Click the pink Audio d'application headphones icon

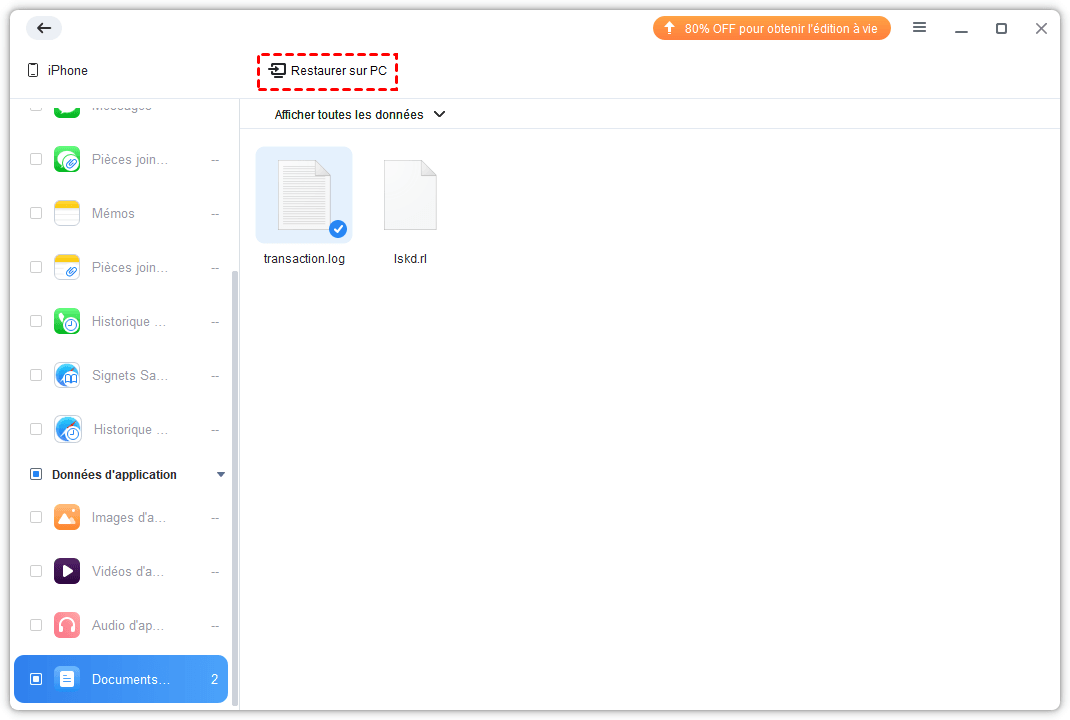67,625
